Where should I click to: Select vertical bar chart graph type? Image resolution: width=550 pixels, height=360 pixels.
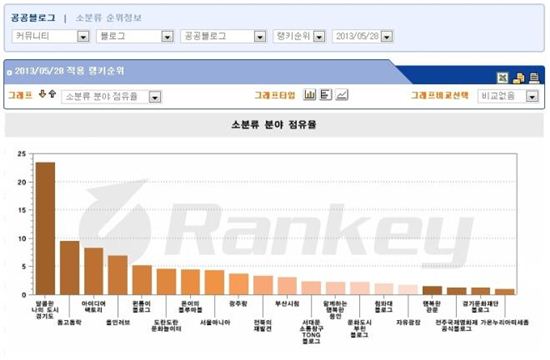point(310,95)
